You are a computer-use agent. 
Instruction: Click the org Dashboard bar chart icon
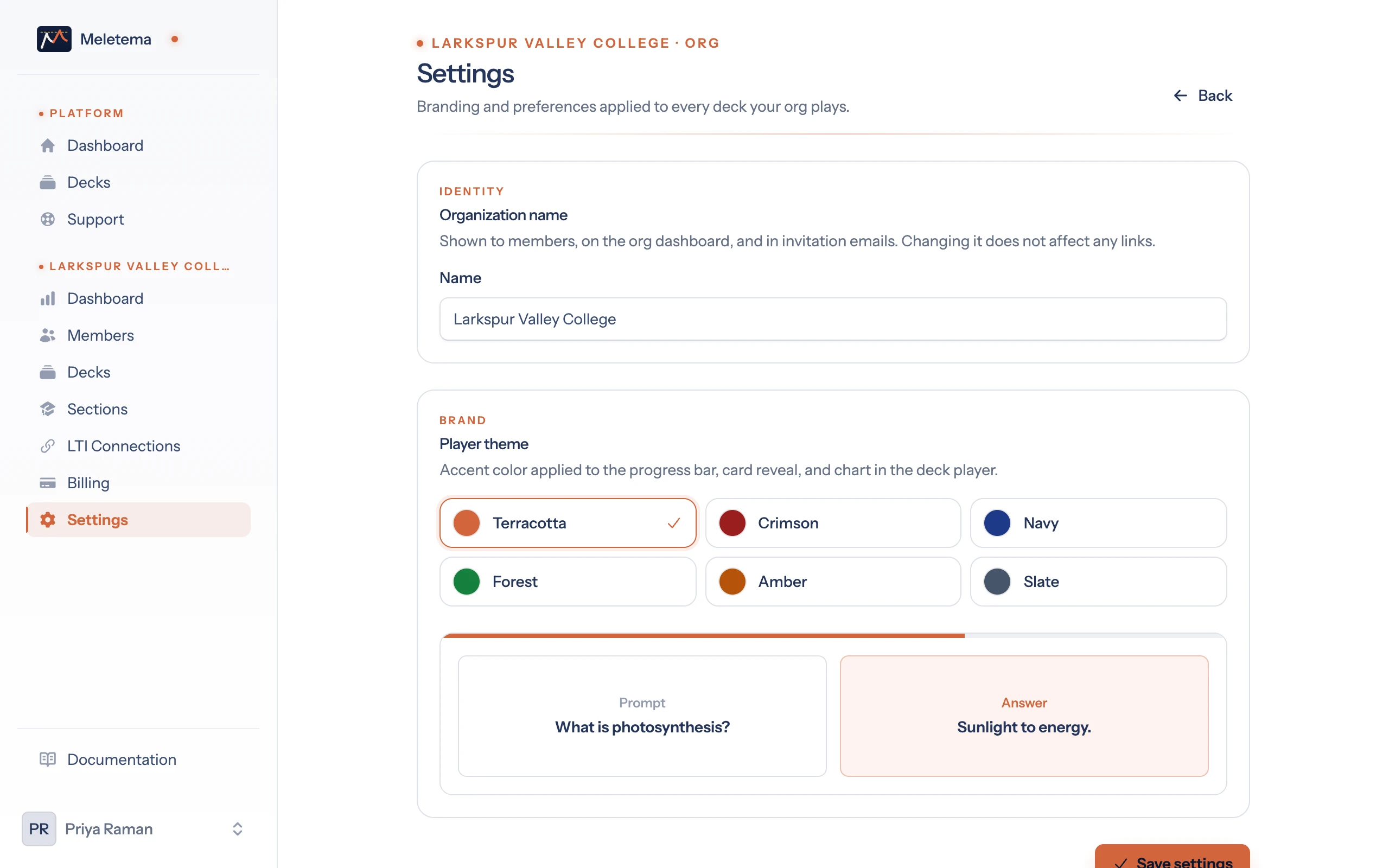click(48, 298)
